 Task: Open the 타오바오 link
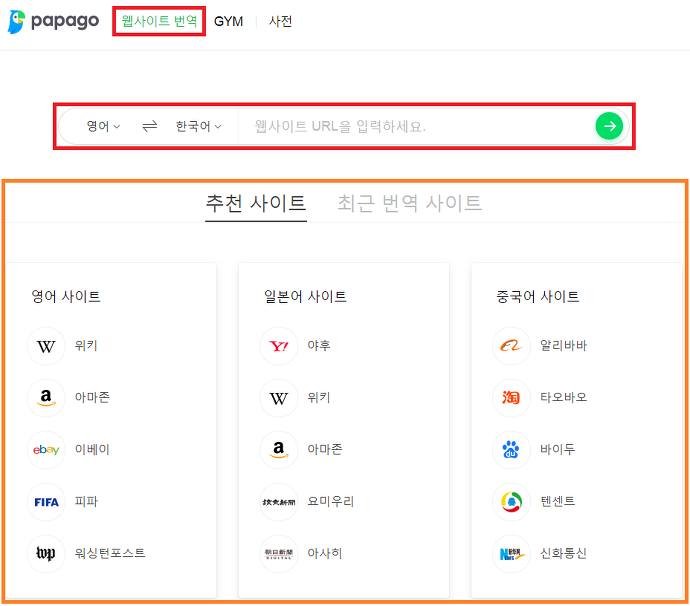coord(563,397)
